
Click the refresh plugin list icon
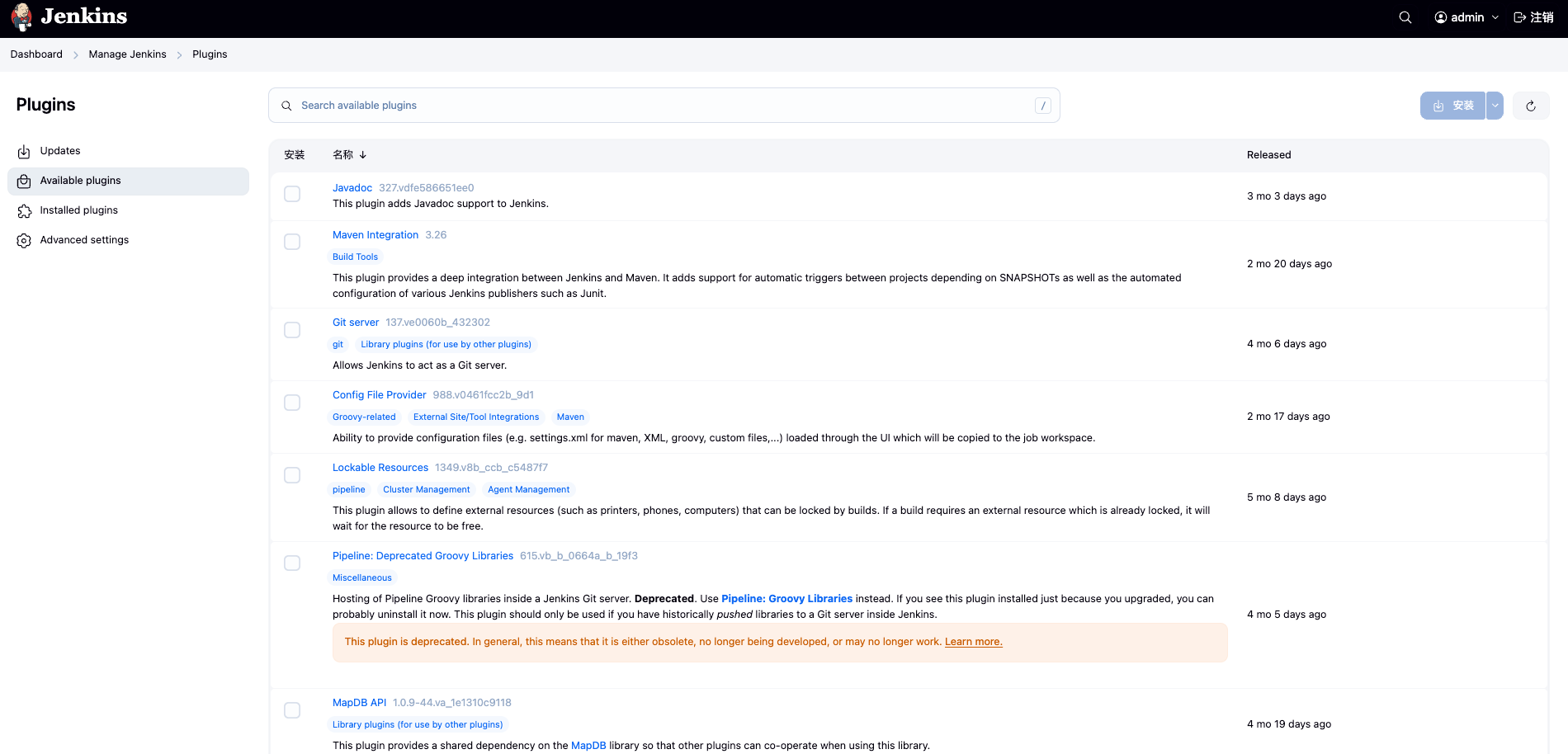coord(1531,106)
